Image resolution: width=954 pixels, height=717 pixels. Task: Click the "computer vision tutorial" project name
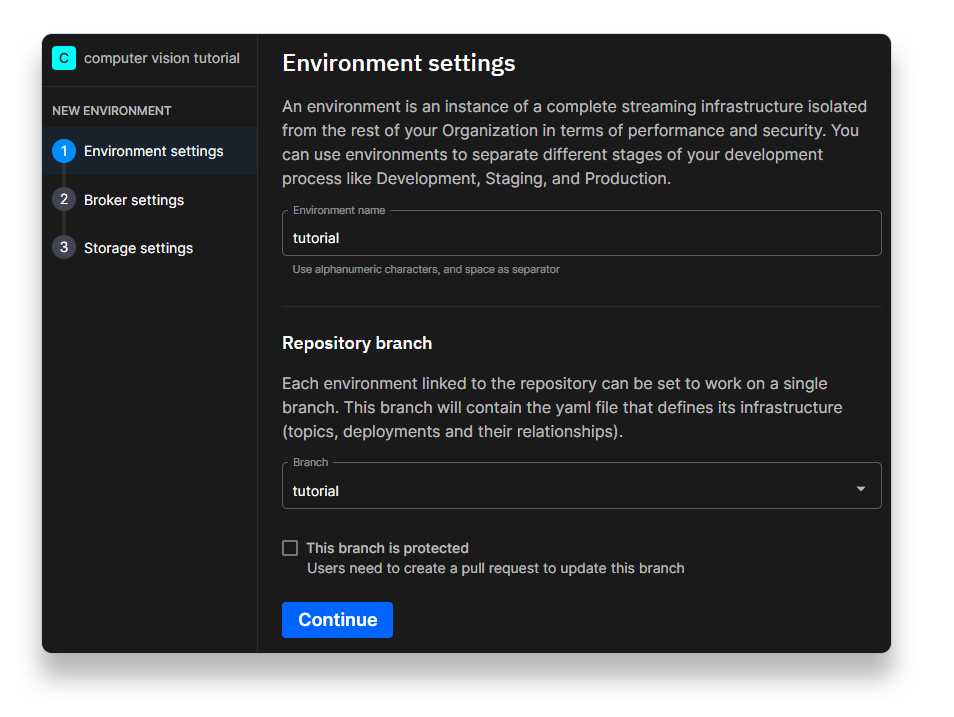(x=161, y=58)
